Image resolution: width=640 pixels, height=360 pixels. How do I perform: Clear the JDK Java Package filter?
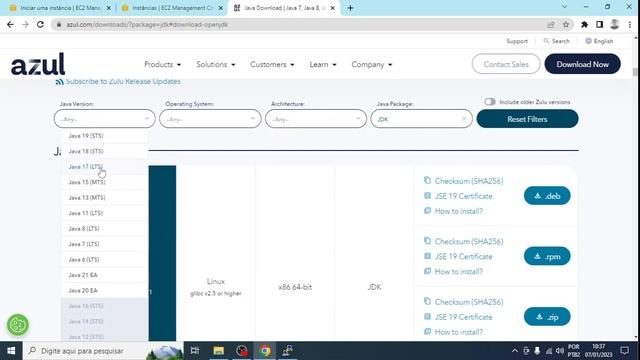[x=464, y=119]
